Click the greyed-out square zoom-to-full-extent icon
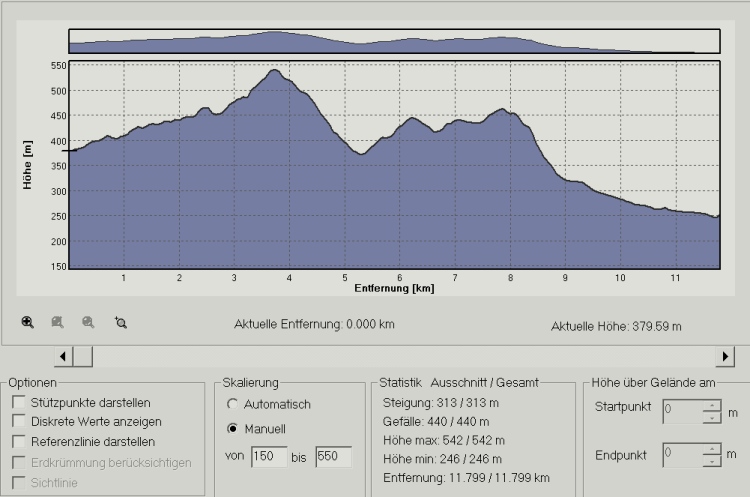Viewport: 750px width, 497px height. pos(57,322)
